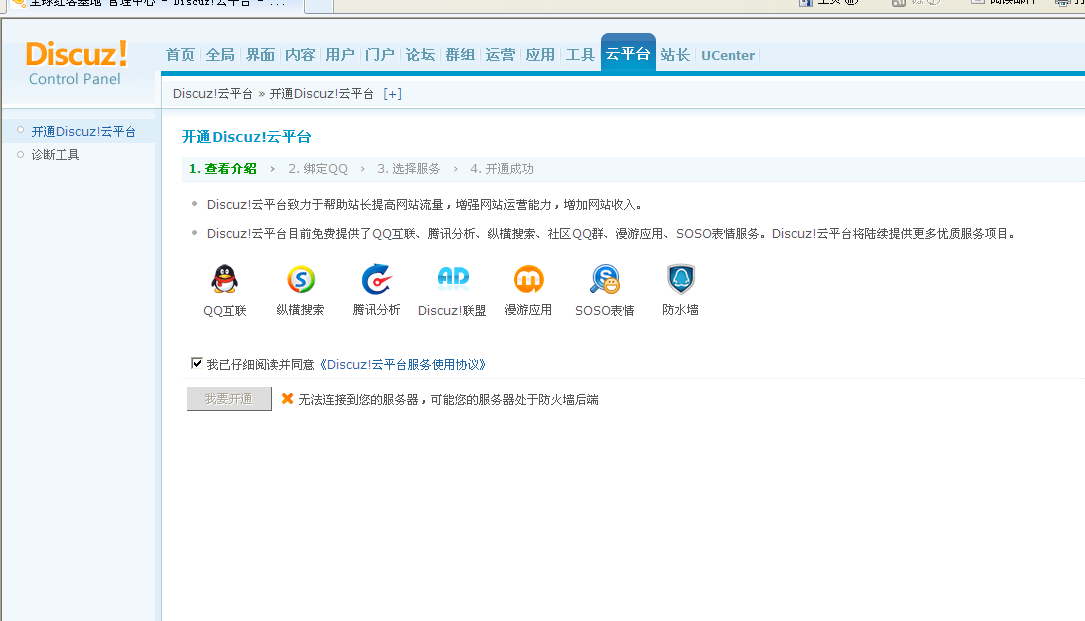This screenshot has width=1085, height=621.
Task: Click step 1. 查看介绍
Action: (x=223, y=168)
